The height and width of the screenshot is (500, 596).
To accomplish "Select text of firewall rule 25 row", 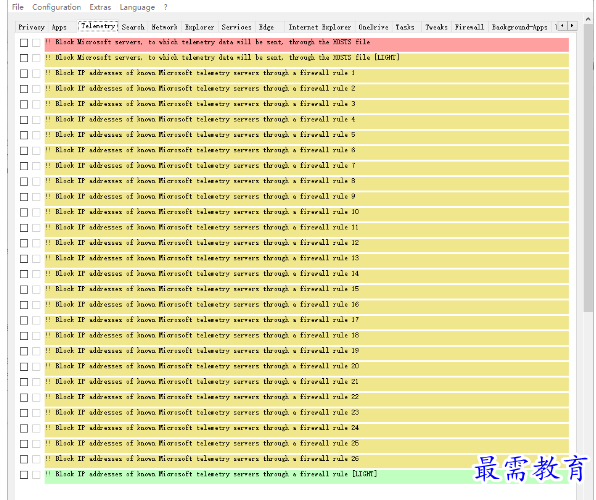I will (x=202, y=443).
